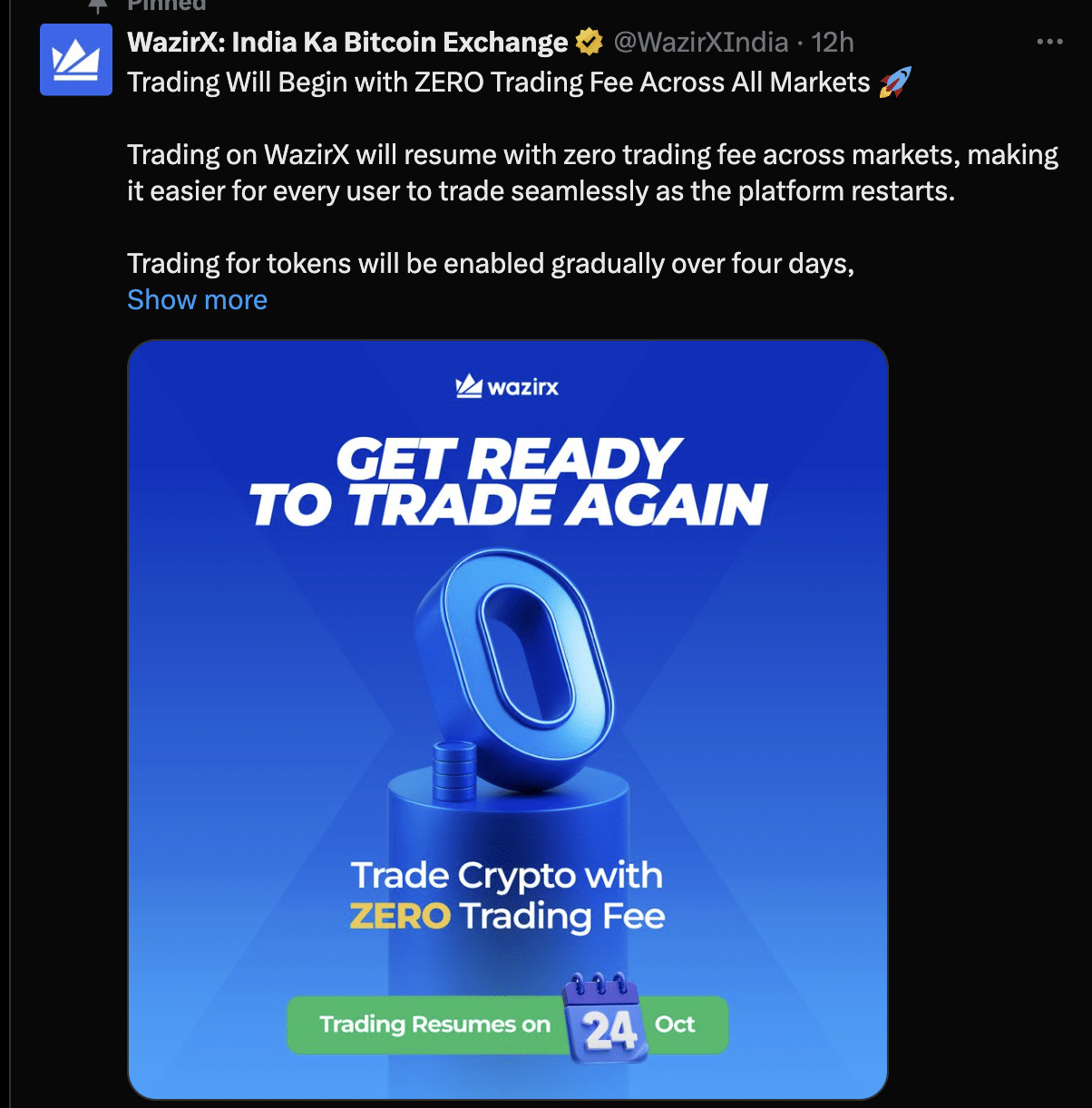Expand the tweet with Show more
The height and width of the screenshot is (1108, 1092).
(198, 300)
